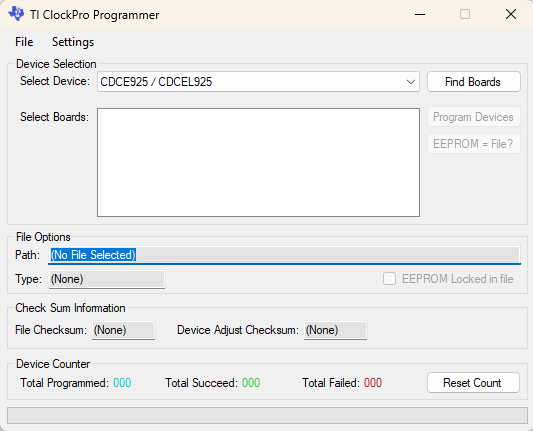Click the TI logo icon in title bar
The image size is (533, 431).
pyautogui.click(x=16, y=14)
